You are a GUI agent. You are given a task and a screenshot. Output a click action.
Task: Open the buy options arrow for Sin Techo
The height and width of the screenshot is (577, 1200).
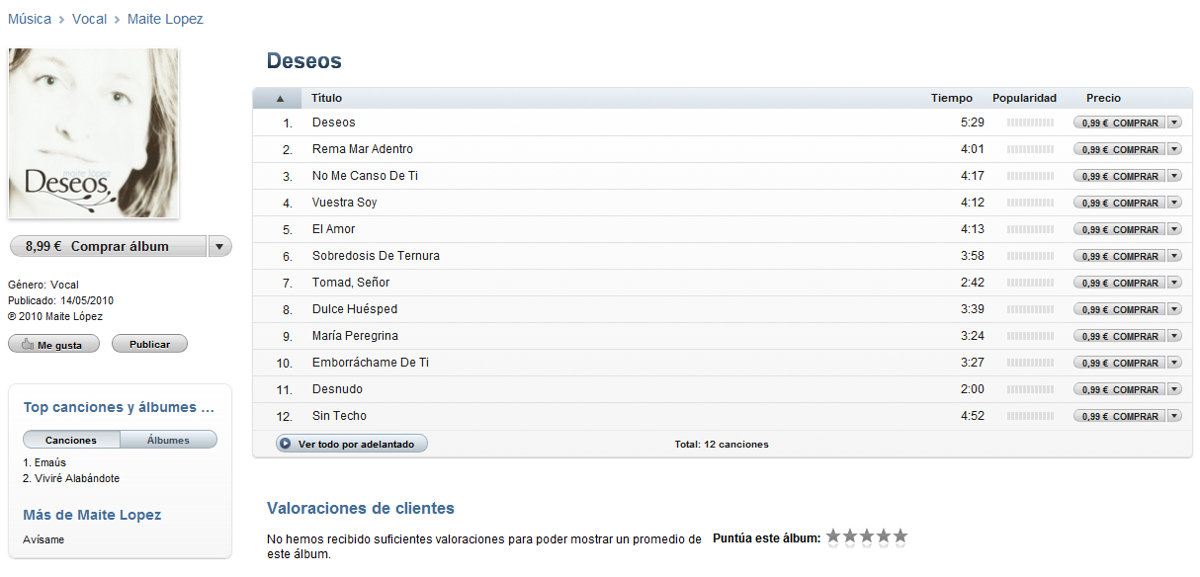(1174, 416)
